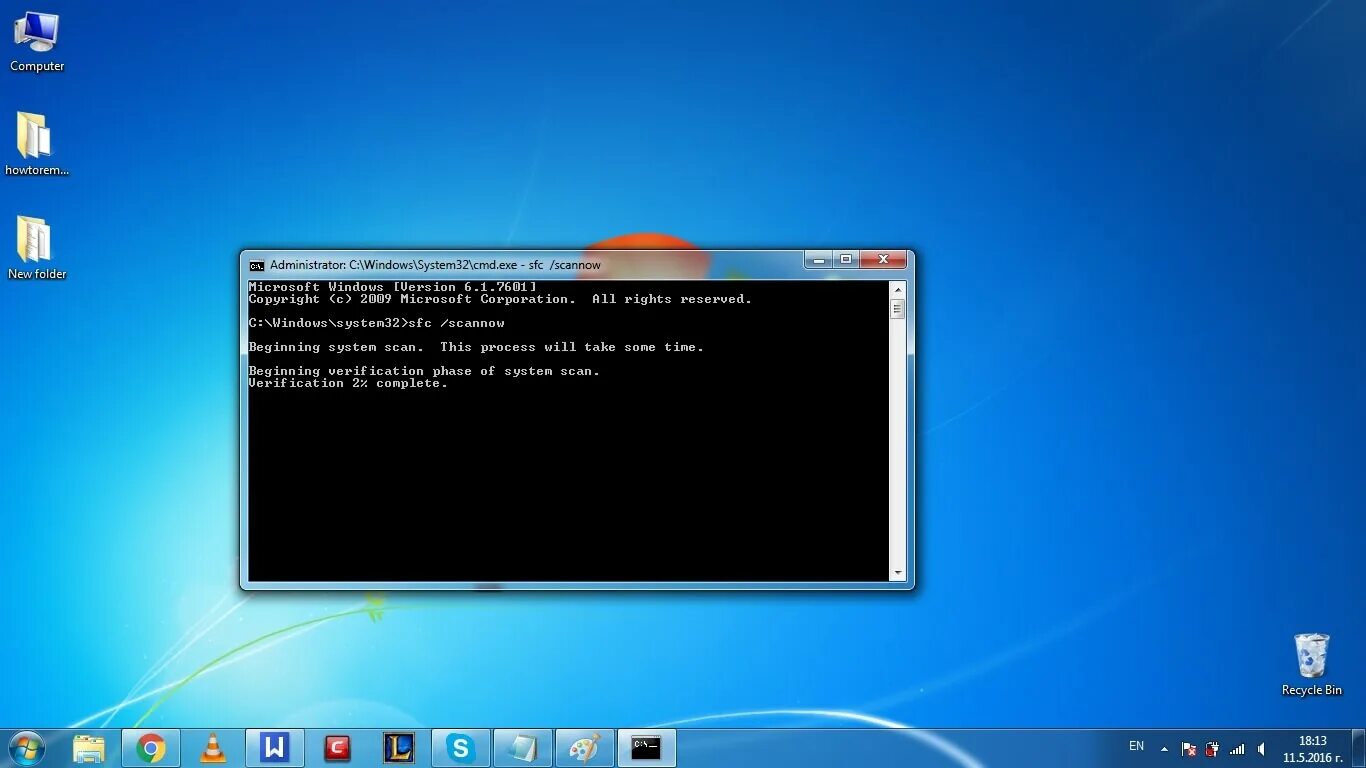Image resolution: width=1366 pixels, height=768 pixels.
Task: Open the League of Legends client
Action: (x=399, y=747)
